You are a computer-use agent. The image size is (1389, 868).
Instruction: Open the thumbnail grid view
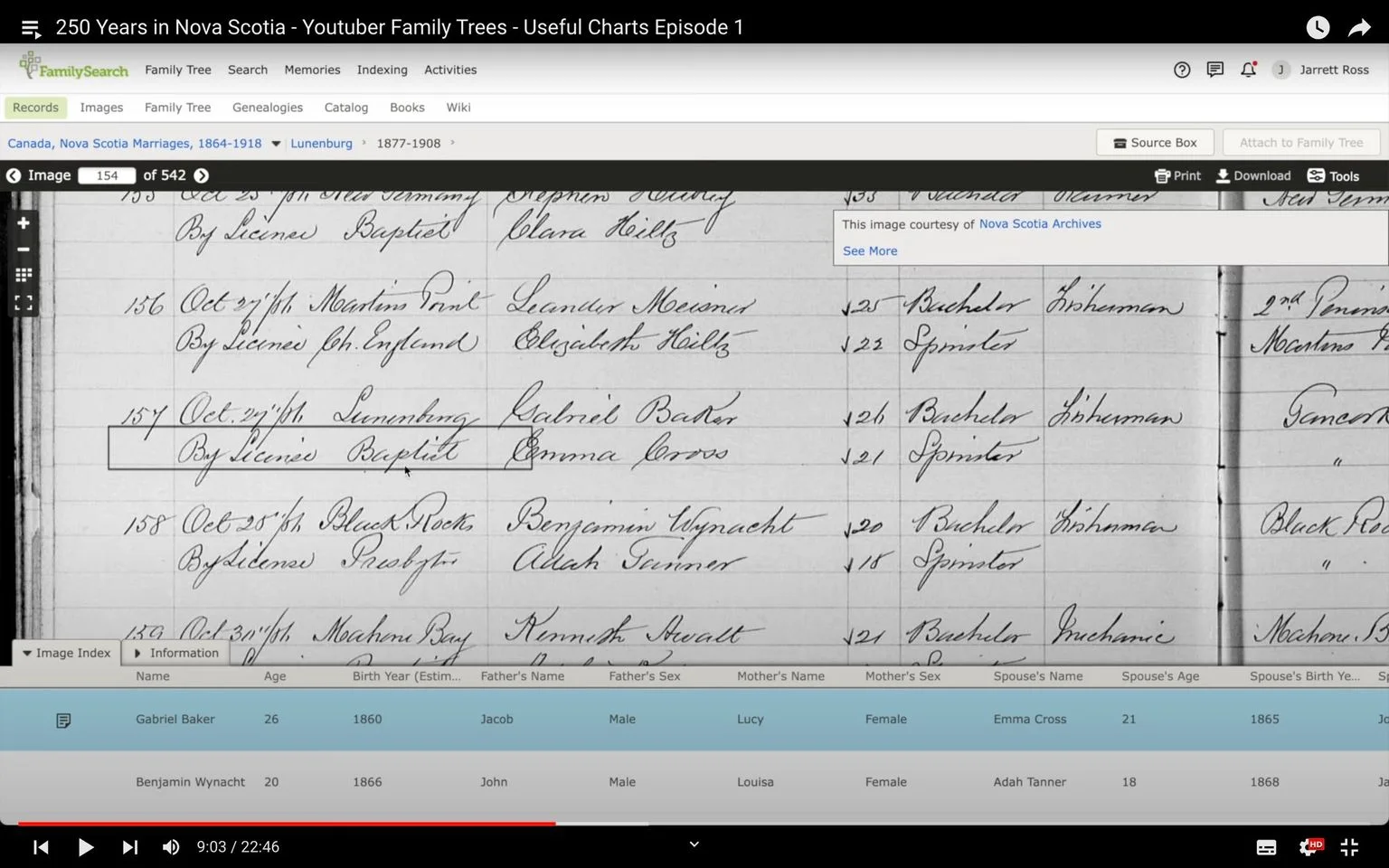(x=24, y=275)
